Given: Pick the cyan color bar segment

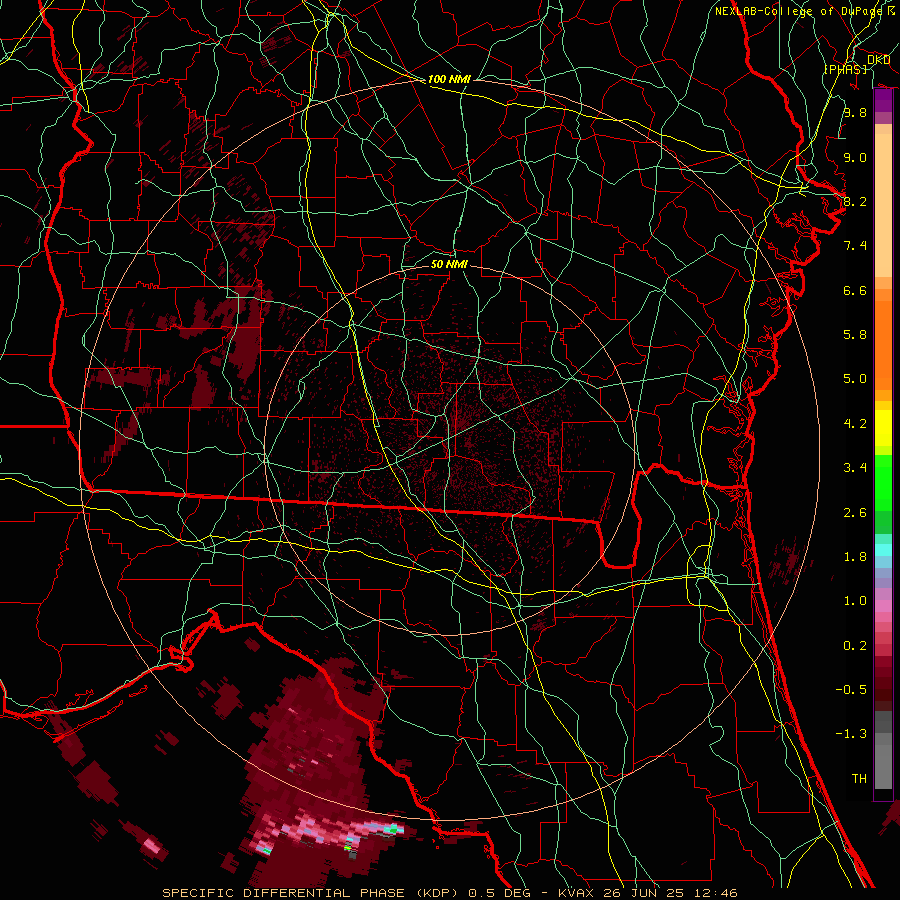Looking at the screenshot, I should coord(883,550).
